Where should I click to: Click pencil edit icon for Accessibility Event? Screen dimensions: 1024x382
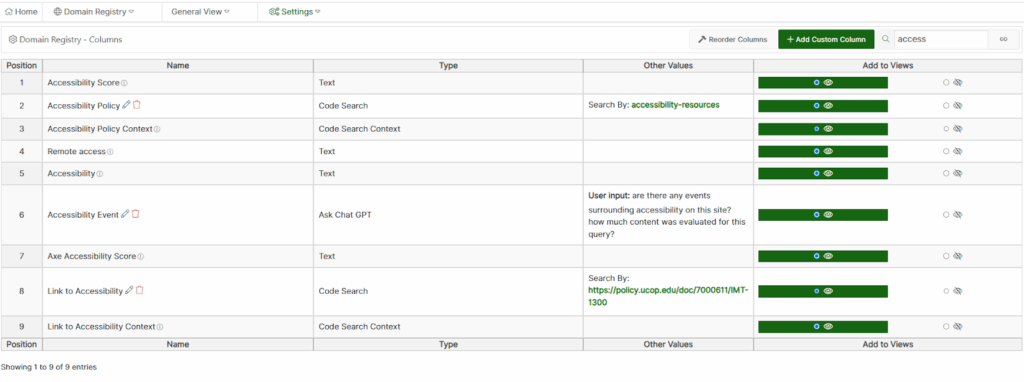coord(125,214)
